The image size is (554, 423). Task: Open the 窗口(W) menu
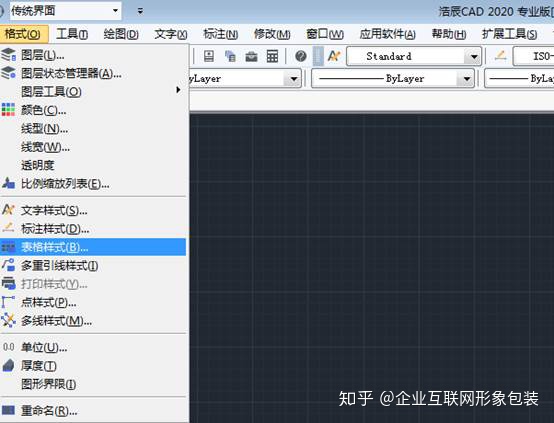coord(325,34)
